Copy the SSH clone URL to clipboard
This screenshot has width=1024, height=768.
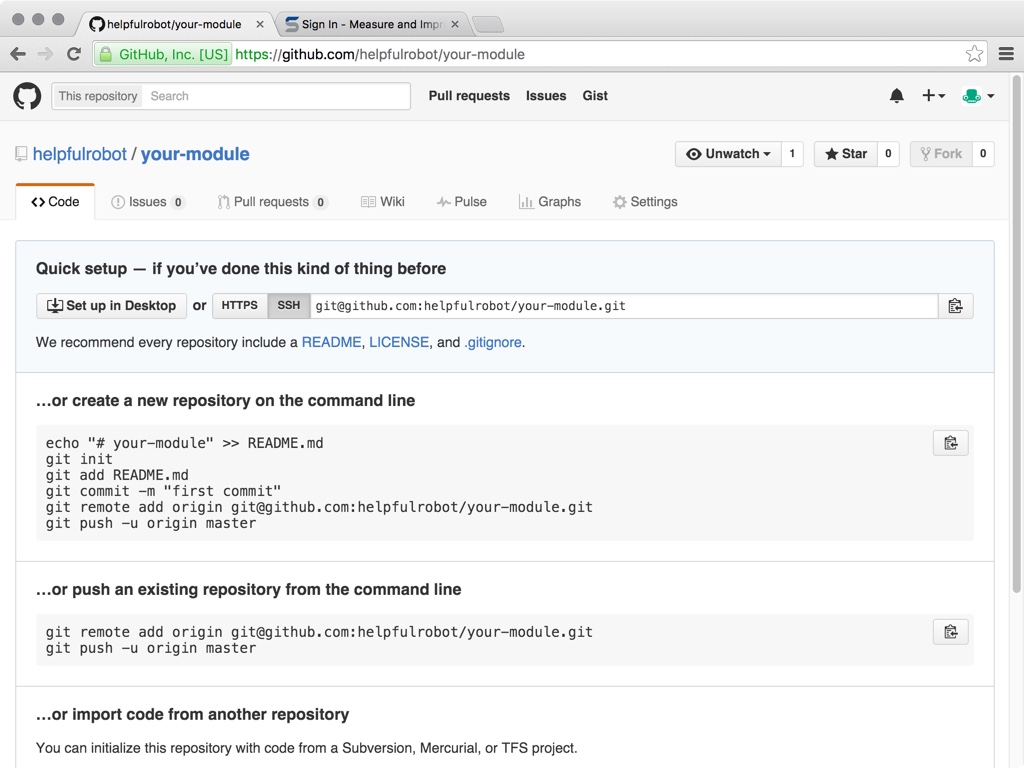pos(955,306)
